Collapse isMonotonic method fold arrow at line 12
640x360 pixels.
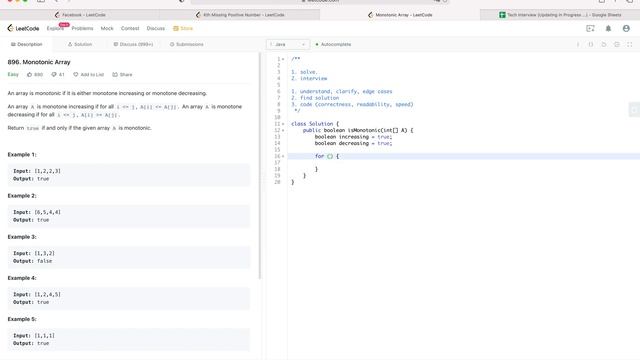pyautogui.click(x=283, y=130)
